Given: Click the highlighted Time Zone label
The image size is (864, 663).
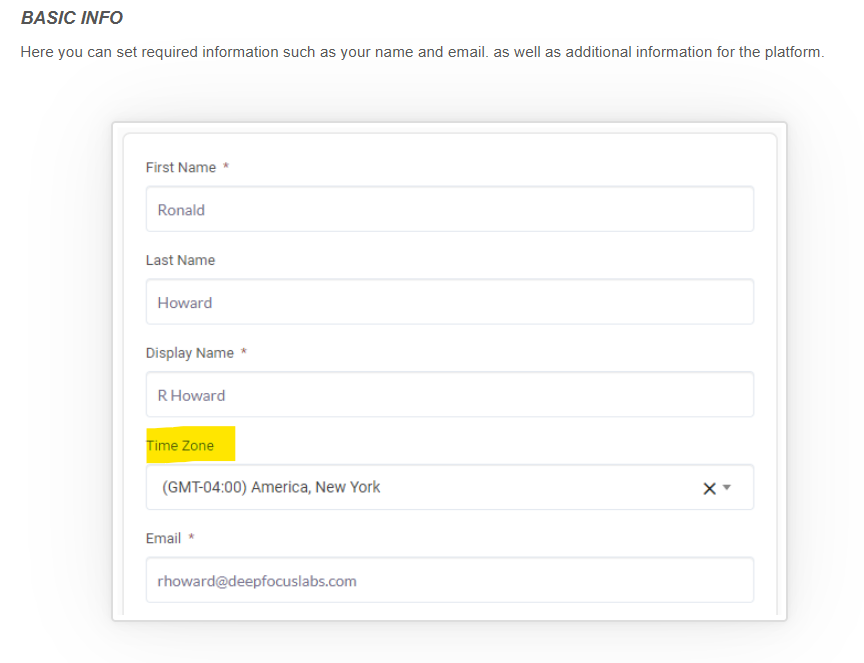Looking at the screenshot, I should tap(180, 446).
